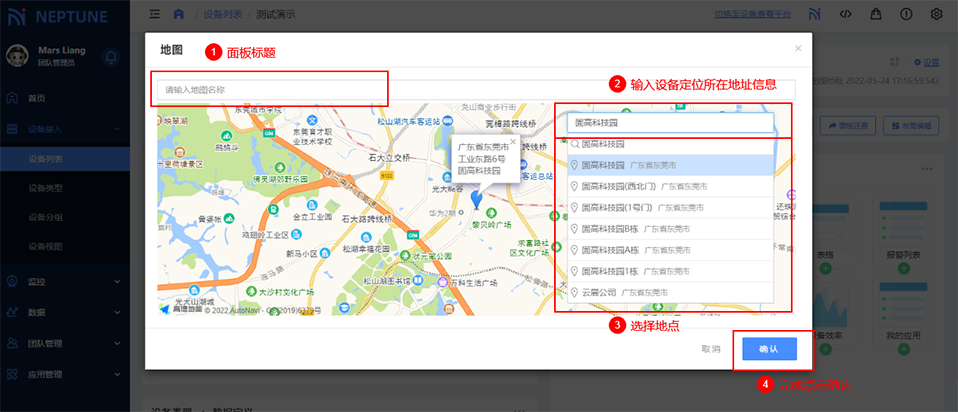Click the 报警列表 widget thumbnail
The image size is (958, 412).
(x=904, y=224)
